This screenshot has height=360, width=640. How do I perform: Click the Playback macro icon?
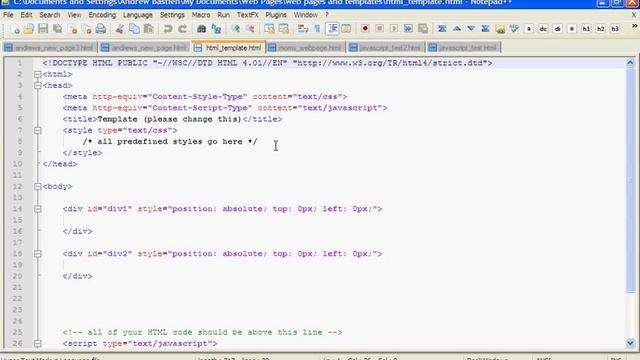[394, 29]
